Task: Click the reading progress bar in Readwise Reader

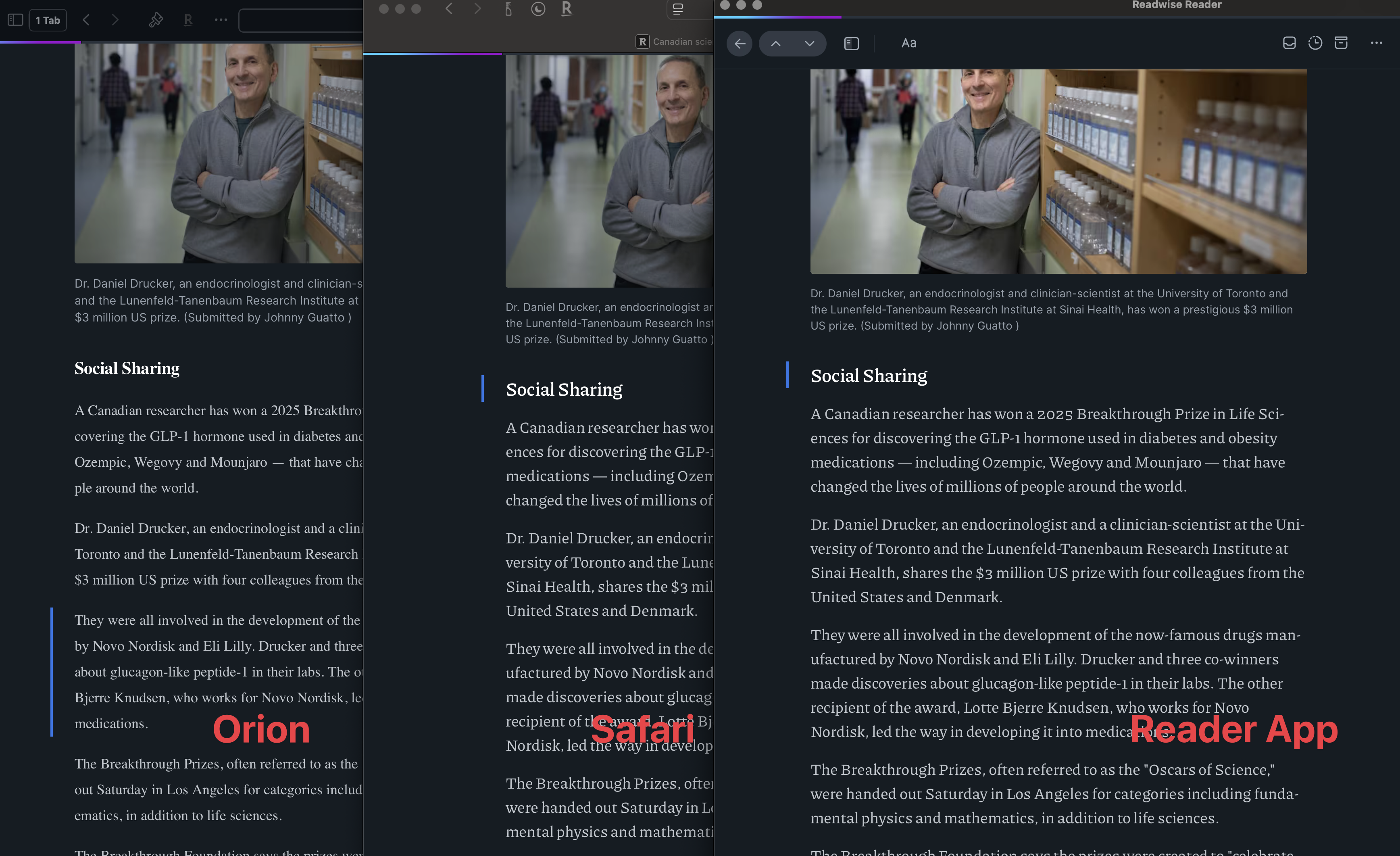Action: (1057, 18)
